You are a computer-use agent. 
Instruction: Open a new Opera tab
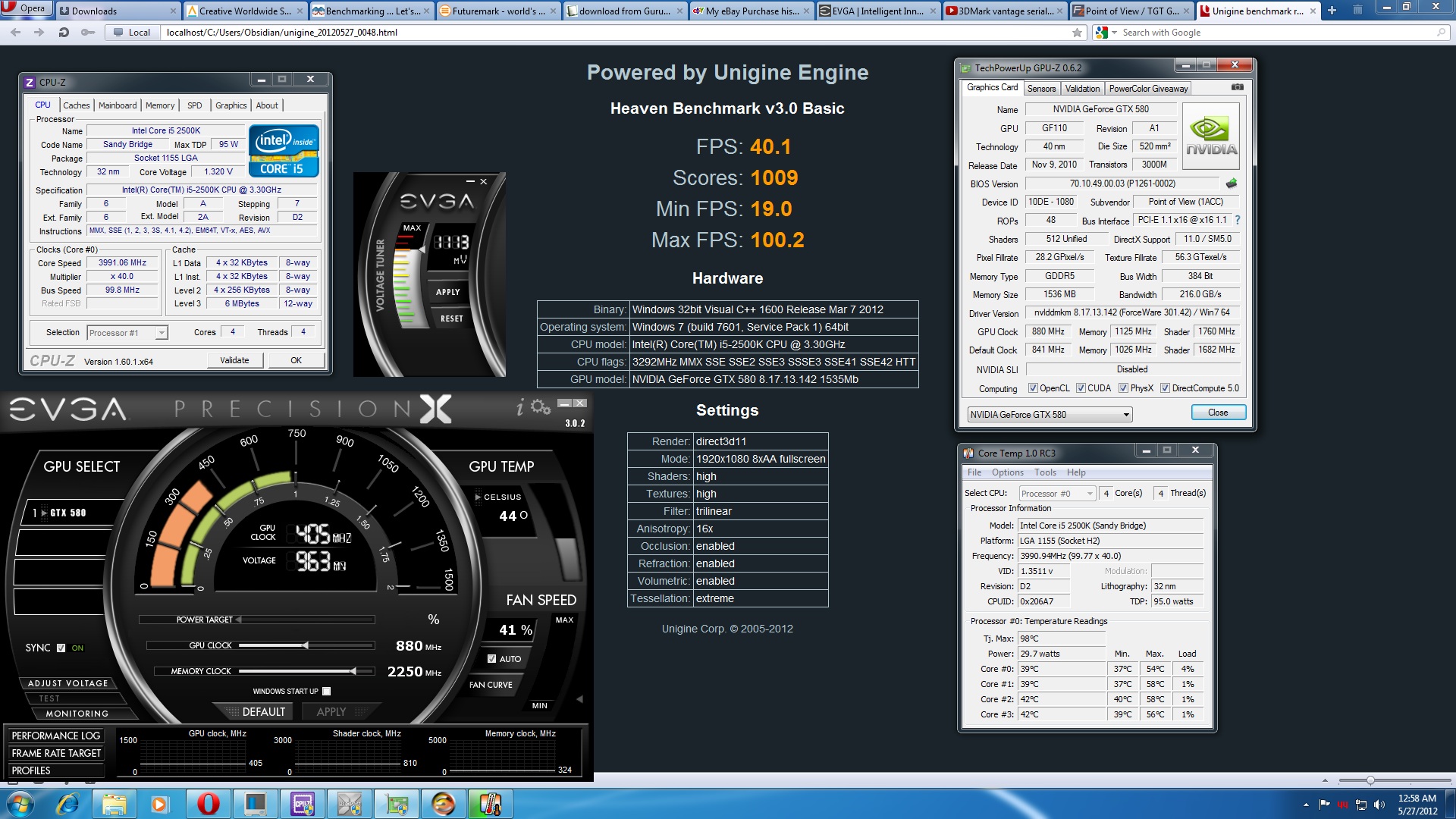coord(1332,10)
